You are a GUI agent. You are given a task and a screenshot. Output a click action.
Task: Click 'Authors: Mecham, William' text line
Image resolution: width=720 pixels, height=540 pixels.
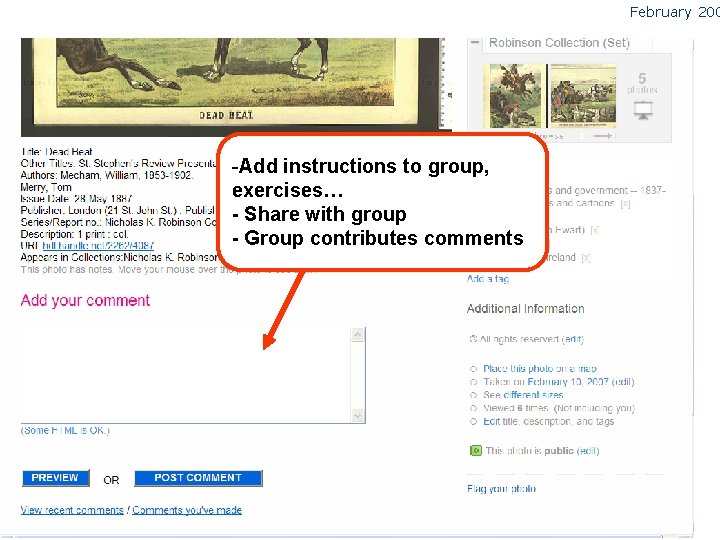click(107, 175)
